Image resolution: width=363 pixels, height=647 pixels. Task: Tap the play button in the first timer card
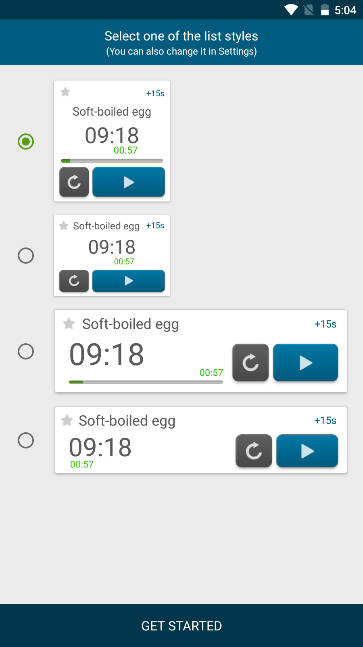[x=129, y=182]
